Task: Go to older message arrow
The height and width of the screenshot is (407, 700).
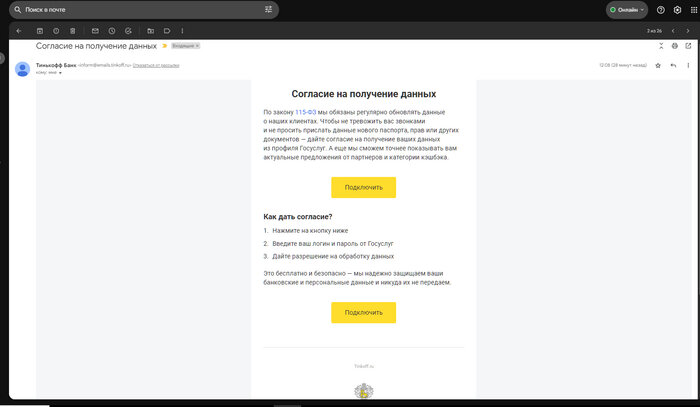Action: 688,31
